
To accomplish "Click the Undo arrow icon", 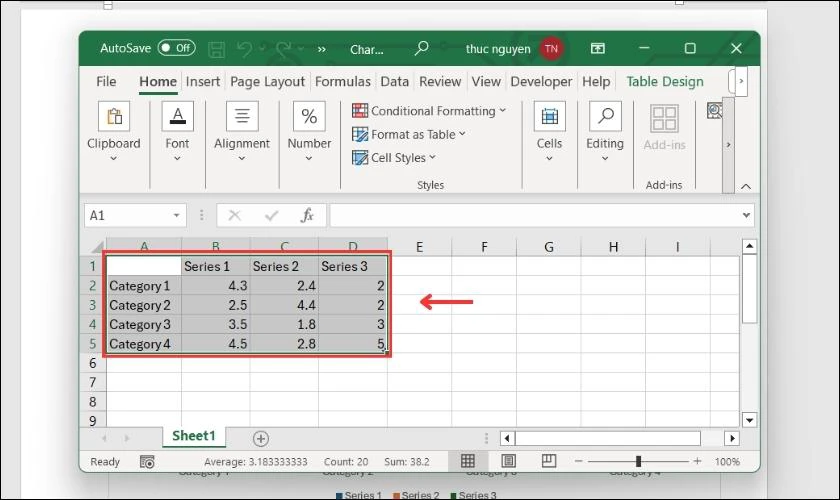I will [244, 50].
